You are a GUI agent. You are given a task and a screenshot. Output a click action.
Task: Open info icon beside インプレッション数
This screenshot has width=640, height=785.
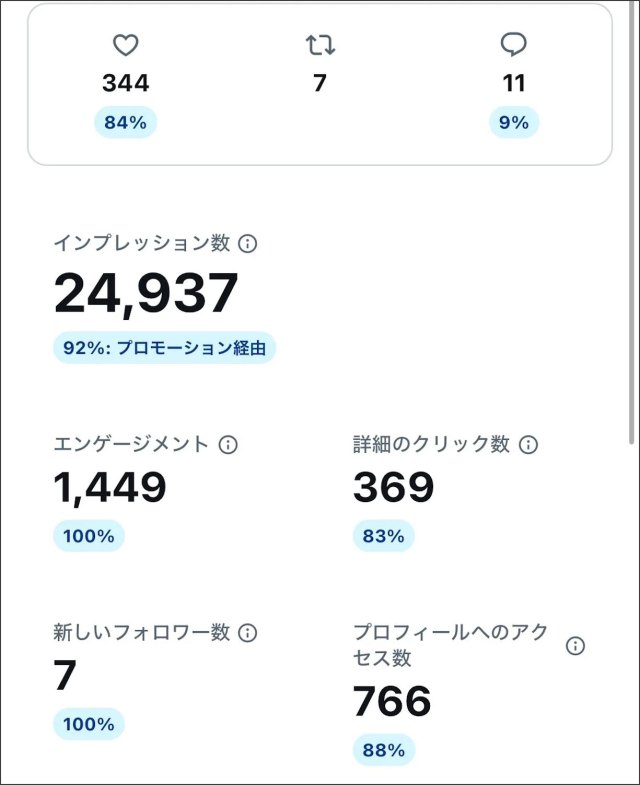click(x=248, y=243)
